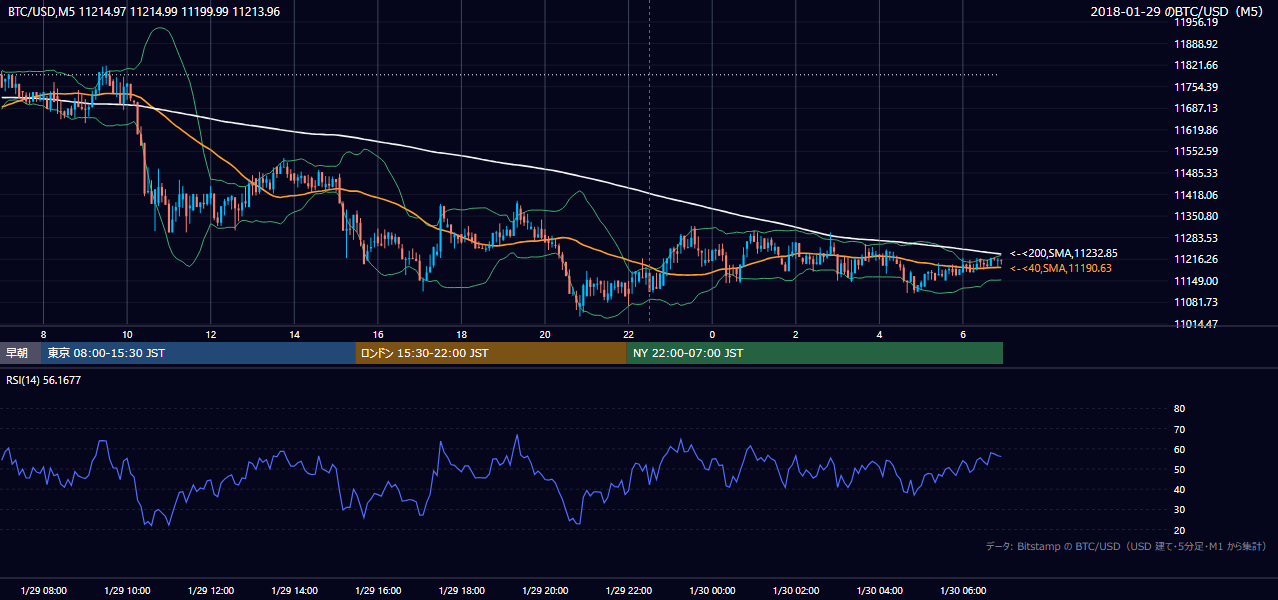Click the RSI(14) 56.1677 indicator label
The image size is (1278, 600).
pos(44,380)
